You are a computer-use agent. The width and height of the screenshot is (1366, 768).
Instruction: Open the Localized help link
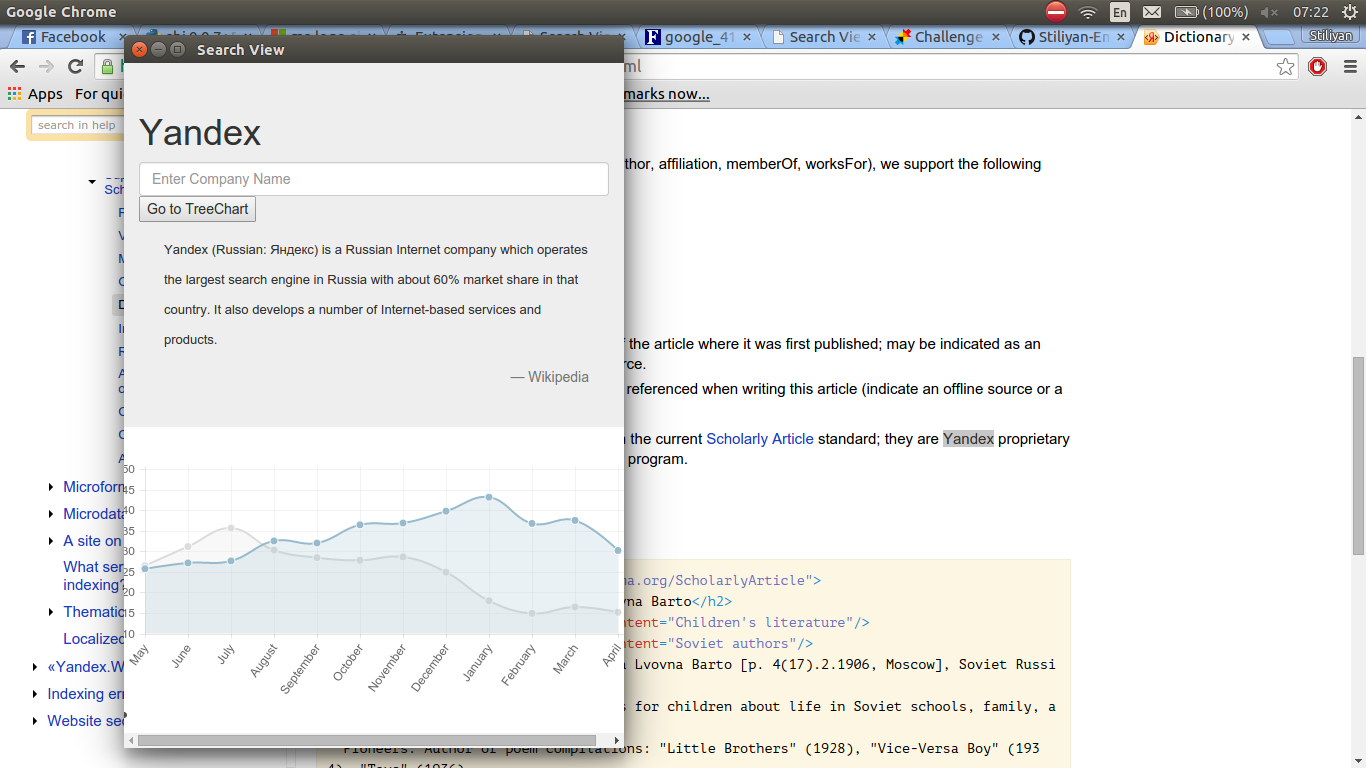[x=93, y=639]
